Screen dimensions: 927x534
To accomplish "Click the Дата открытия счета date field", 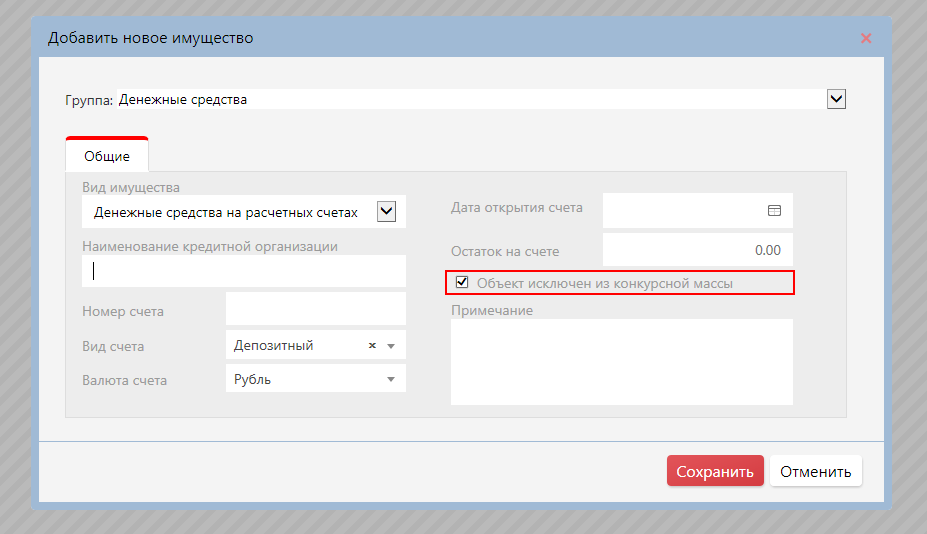I will click(680, 210).
